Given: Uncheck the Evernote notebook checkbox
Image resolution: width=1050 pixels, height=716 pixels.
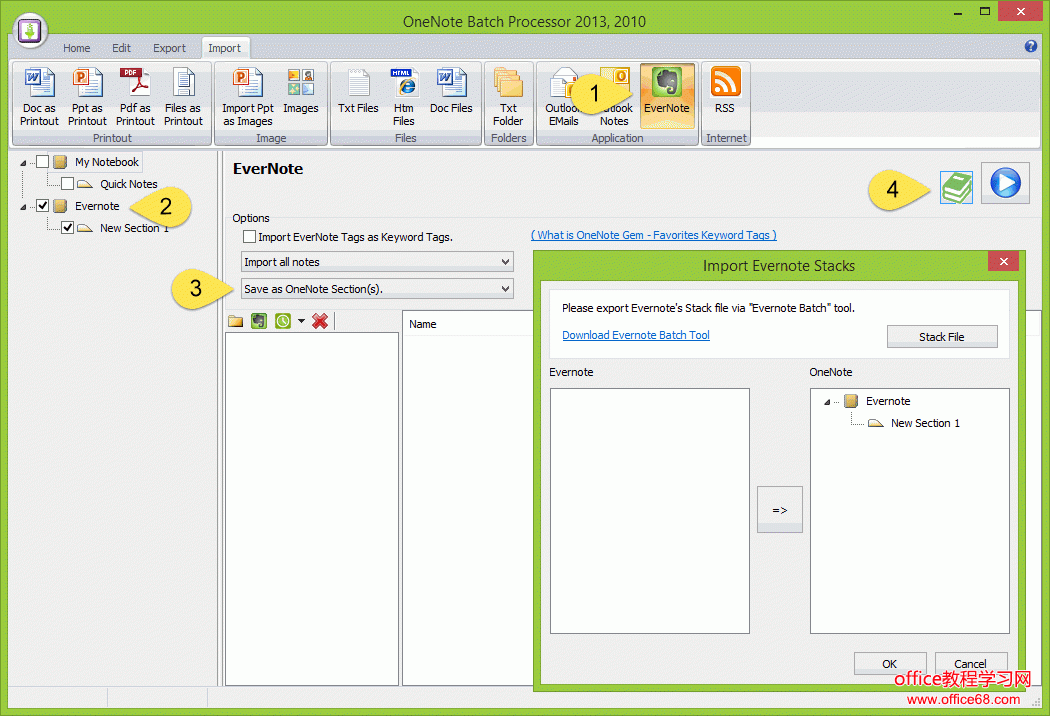Looking at the screenshot, I should (43, 205).
